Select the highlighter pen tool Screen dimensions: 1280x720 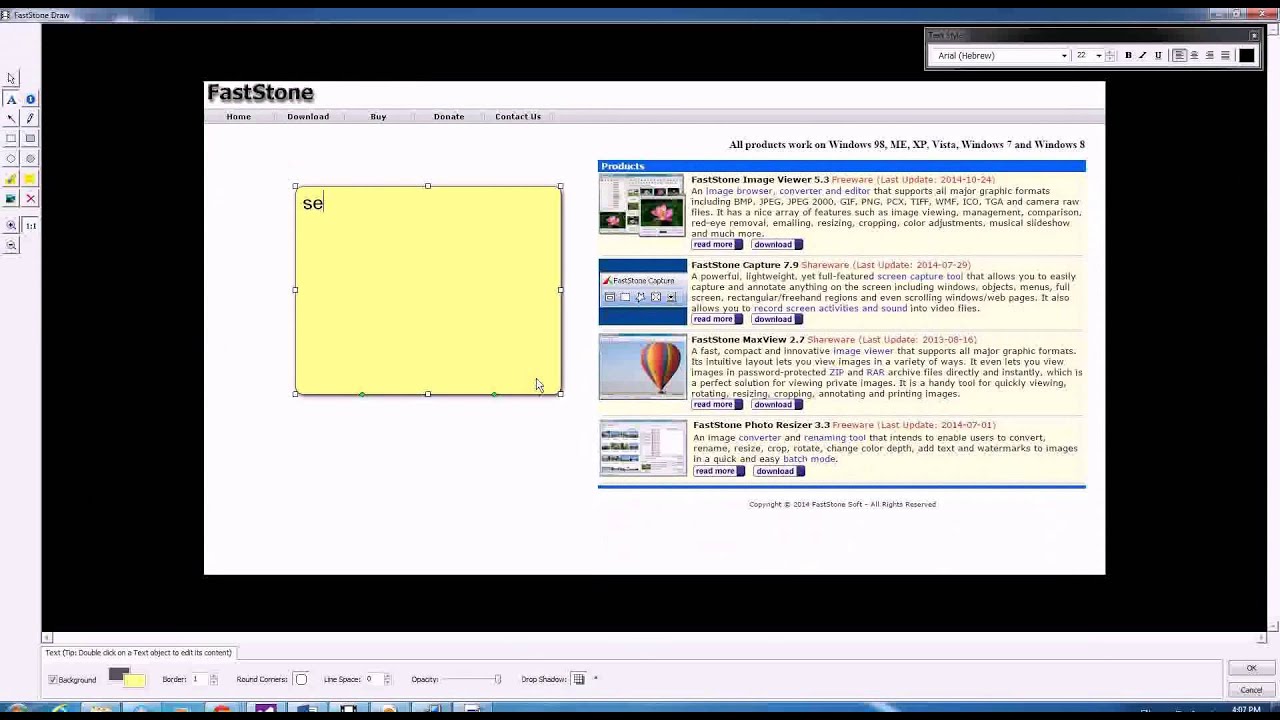click(11, 179)
